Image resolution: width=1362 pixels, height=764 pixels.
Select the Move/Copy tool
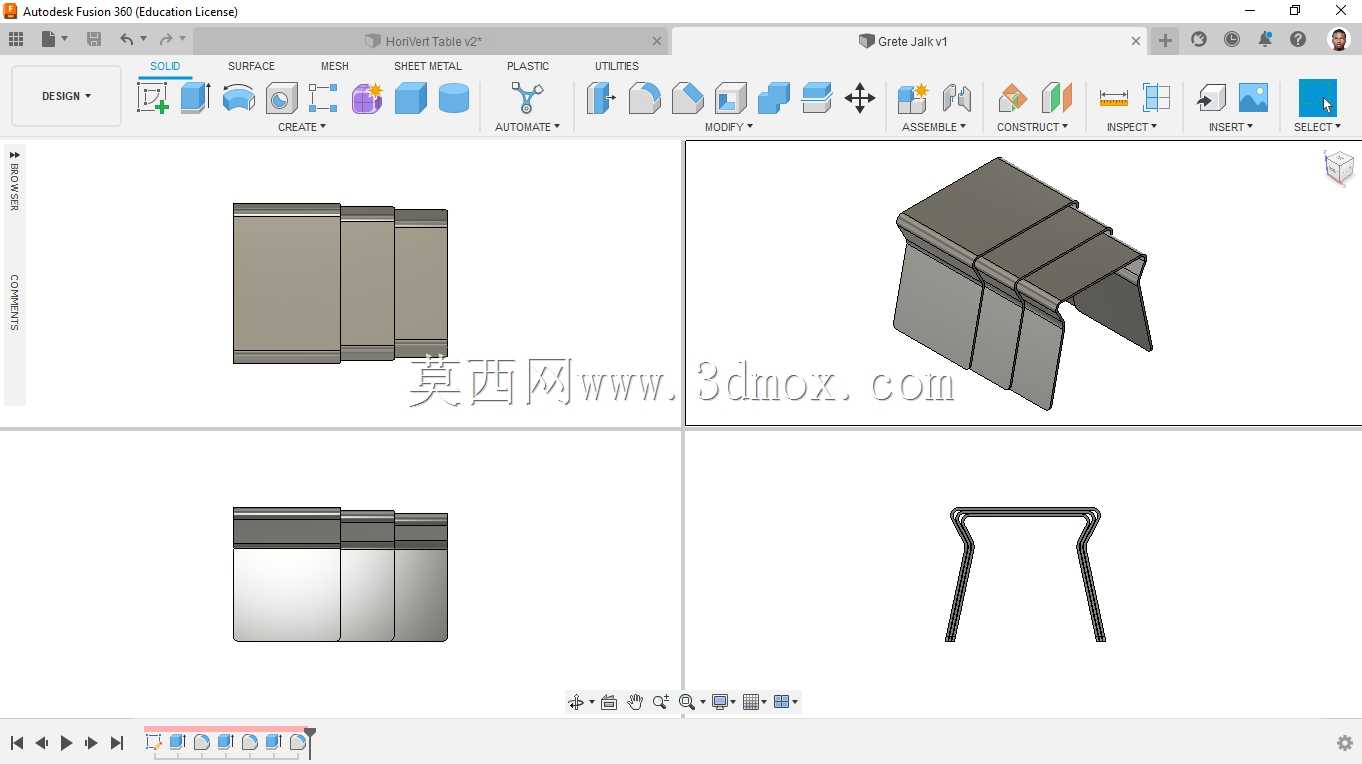click(x=860, y=98)
